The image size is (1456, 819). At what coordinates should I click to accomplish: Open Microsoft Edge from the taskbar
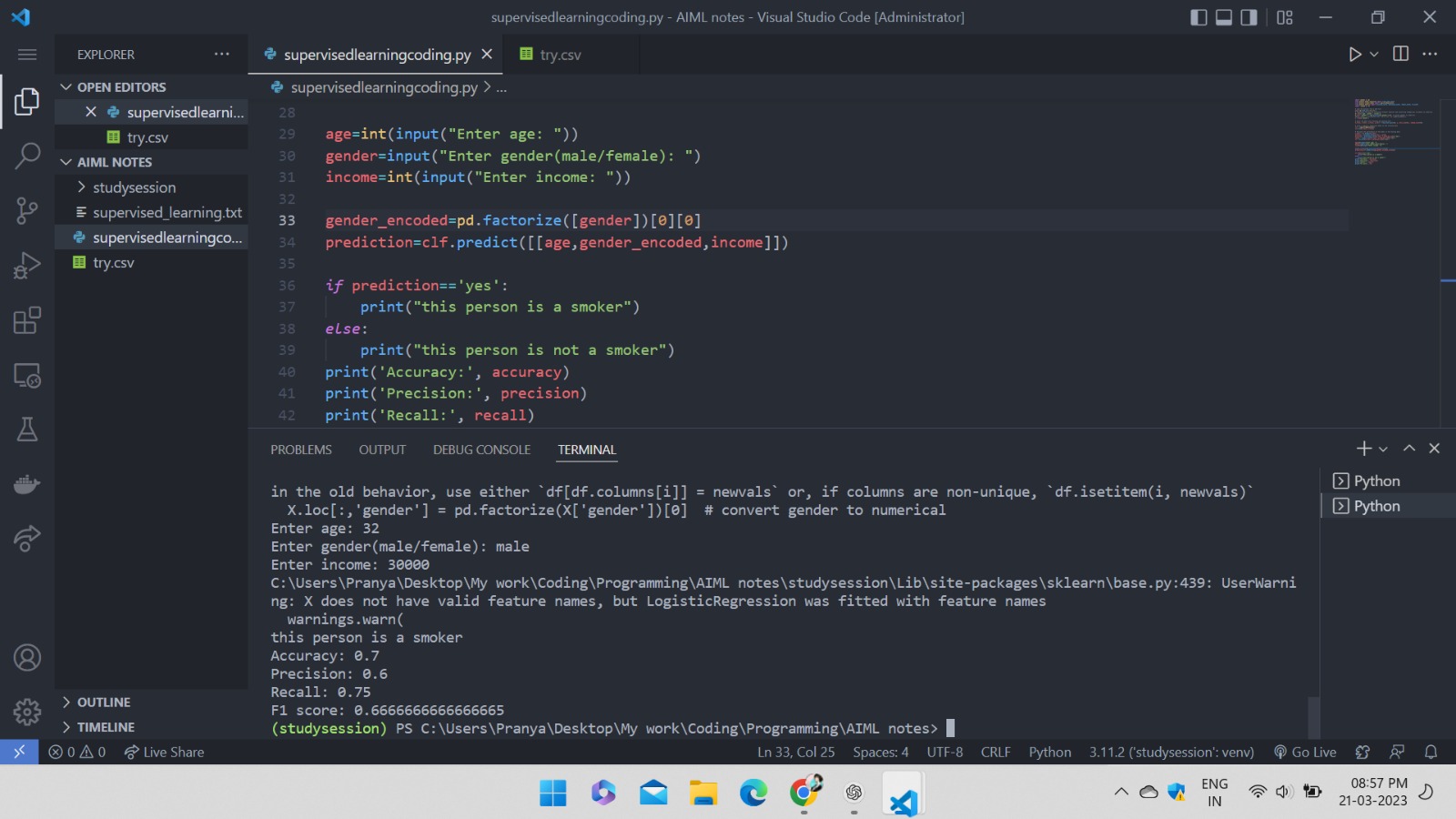tap(753, 793)
